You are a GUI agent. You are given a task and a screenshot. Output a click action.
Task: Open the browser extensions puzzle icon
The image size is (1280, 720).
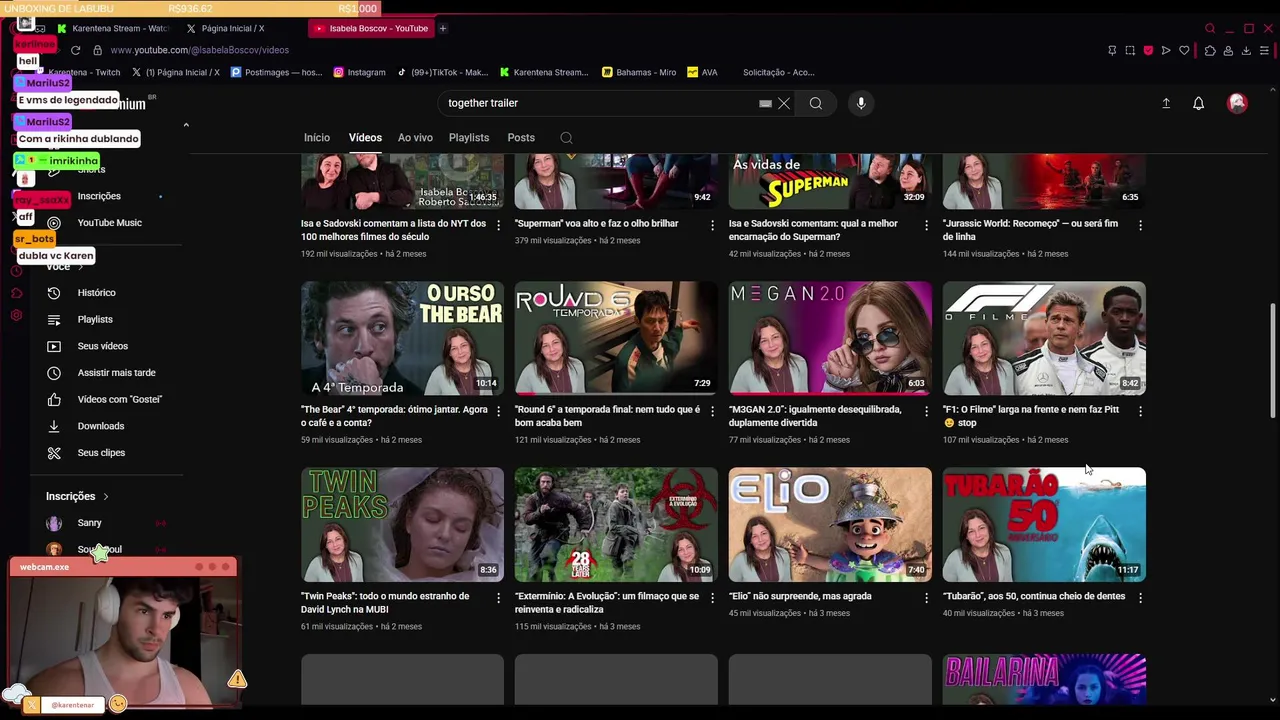point(1210,50)
